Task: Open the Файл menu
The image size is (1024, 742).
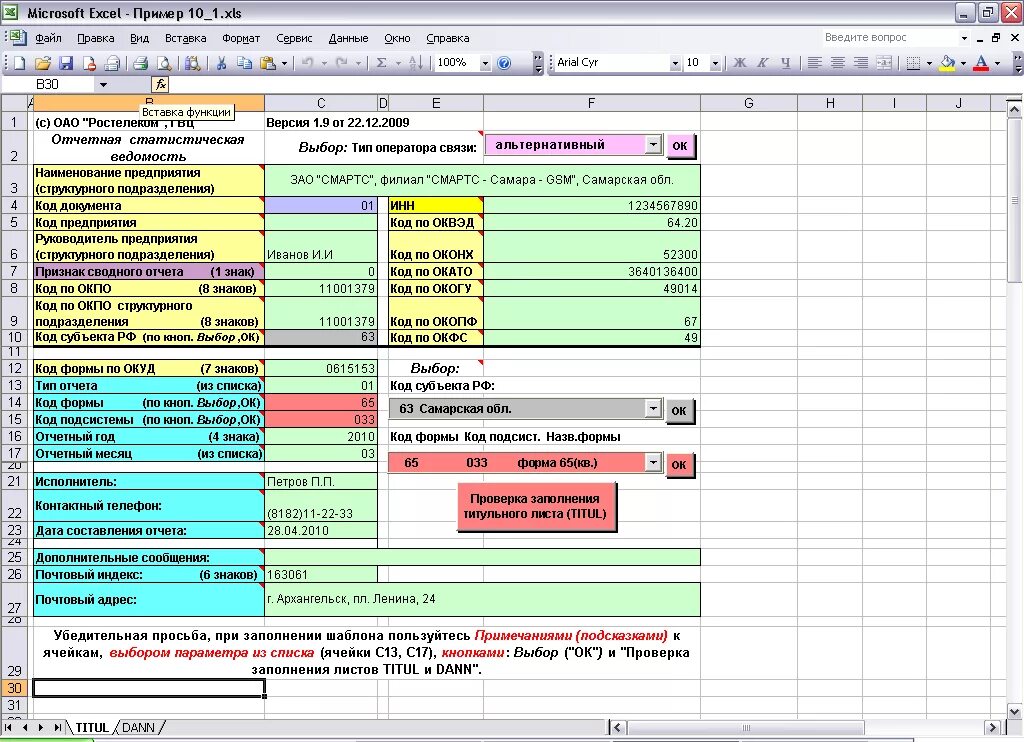Action: [48, 39]
